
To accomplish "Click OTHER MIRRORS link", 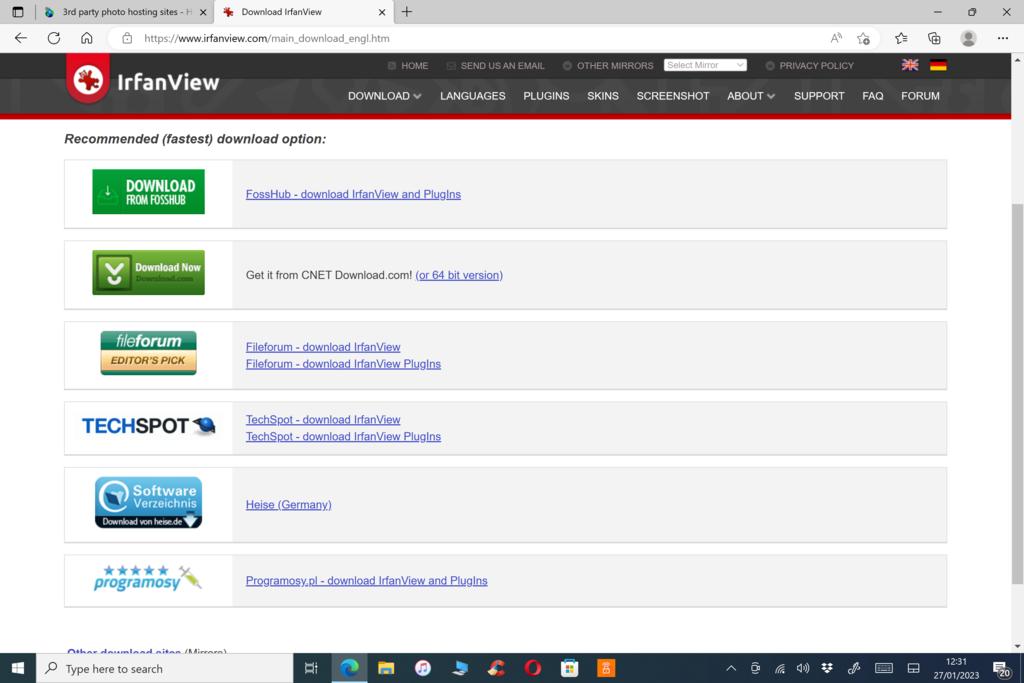I will 615,65.
